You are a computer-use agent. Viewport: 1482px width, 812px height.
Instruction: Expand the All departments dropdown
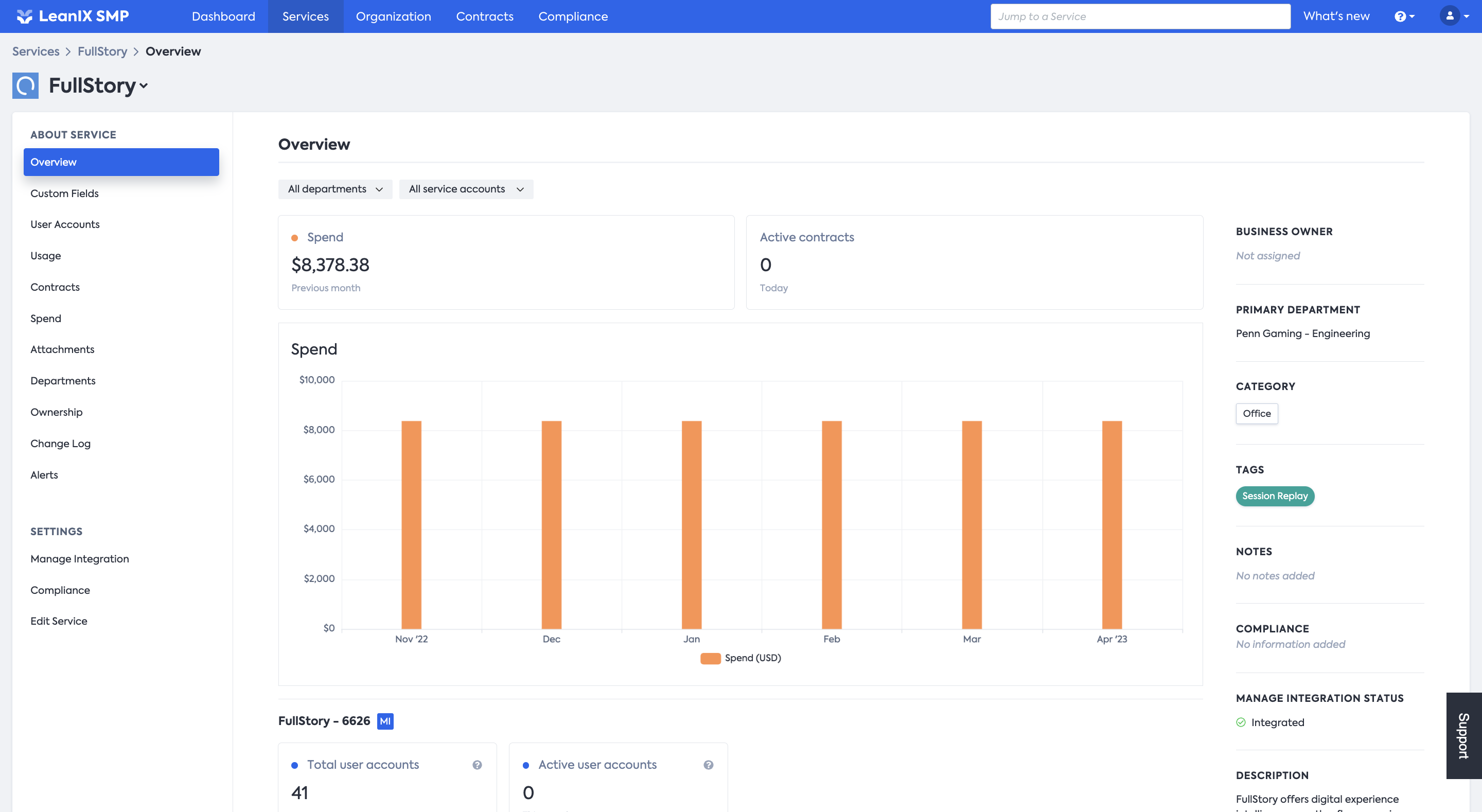click(335, 189)
